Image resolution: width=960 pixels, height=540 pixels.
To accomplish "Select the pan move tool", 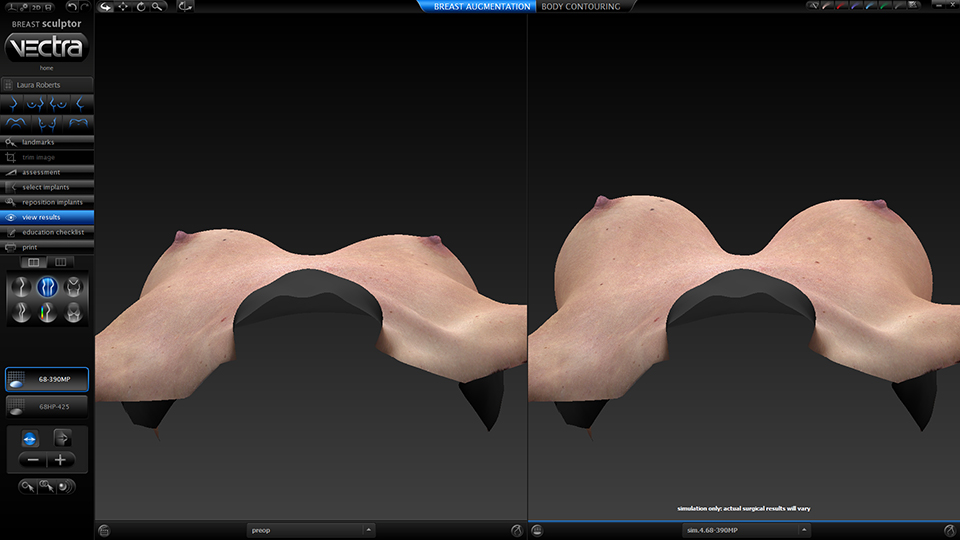I will tap(122, 7).
